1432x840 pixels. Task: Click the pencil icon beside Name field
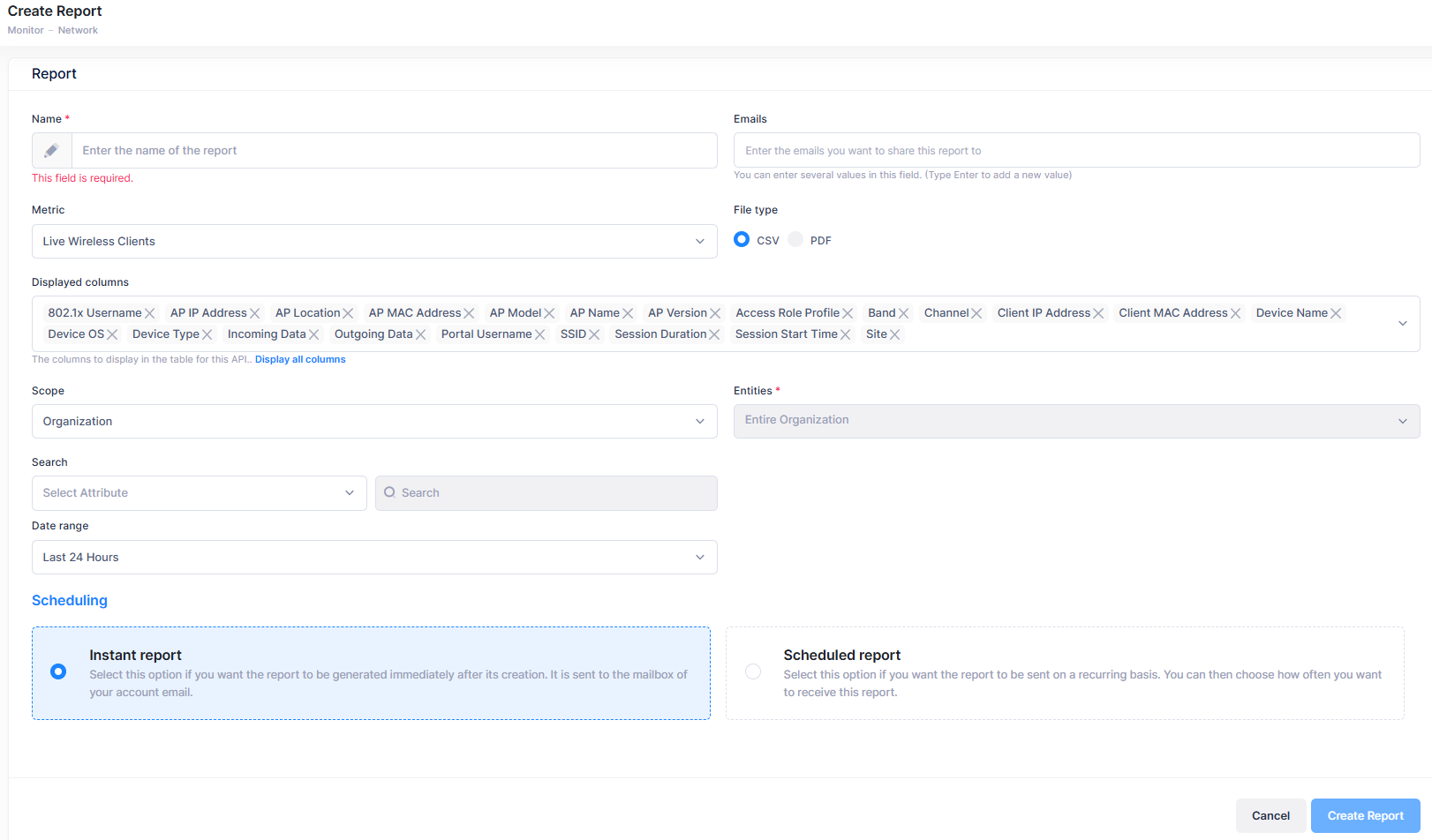[52, 151]
